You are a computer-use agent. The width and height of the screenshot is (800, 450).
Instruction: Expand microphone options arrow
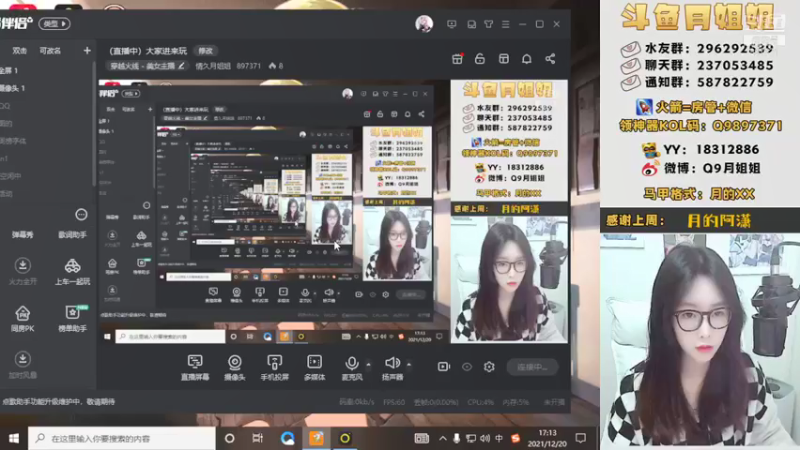(x=368, y=364)
